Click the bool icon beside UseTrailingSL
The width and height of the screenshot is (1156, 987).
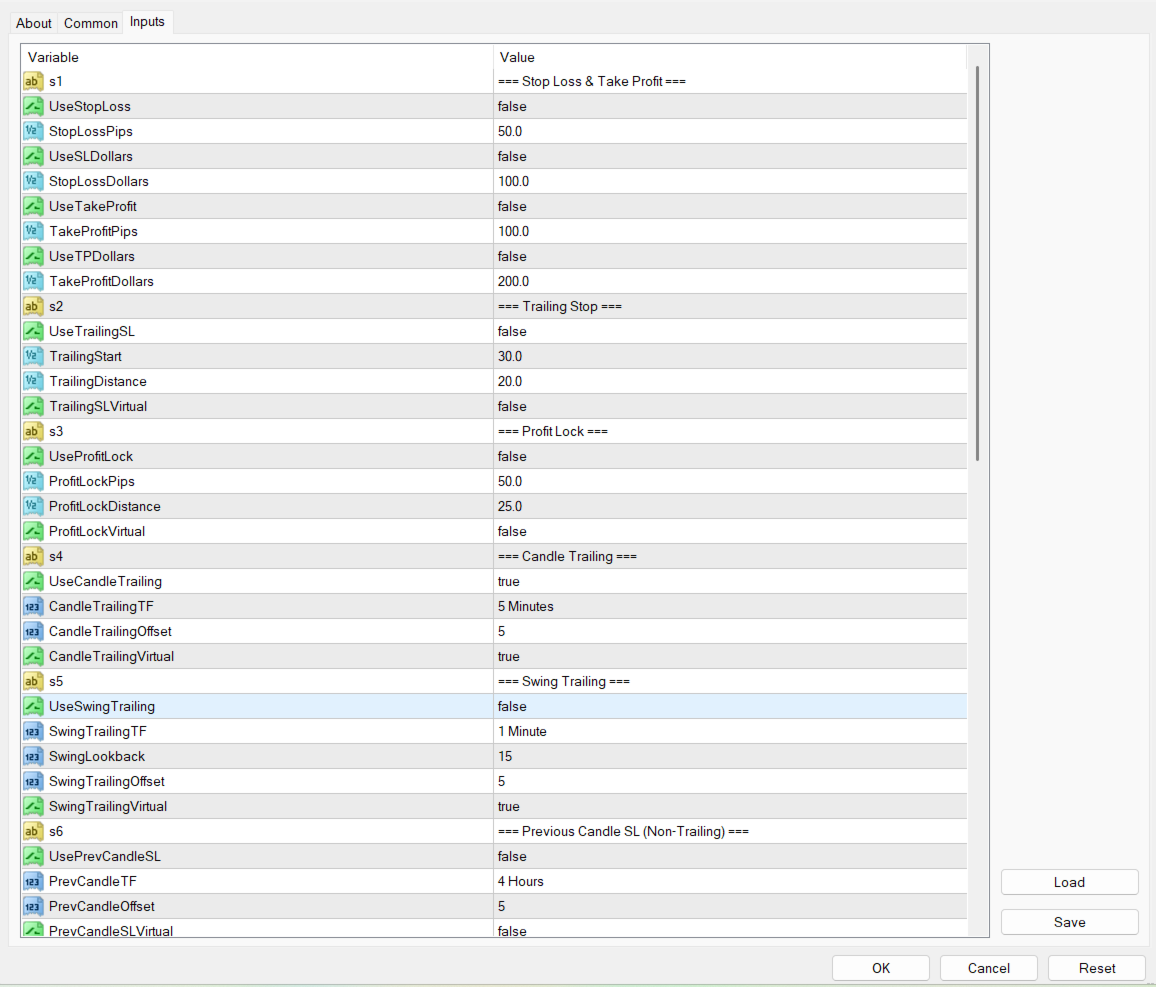(x=33, y=331)
